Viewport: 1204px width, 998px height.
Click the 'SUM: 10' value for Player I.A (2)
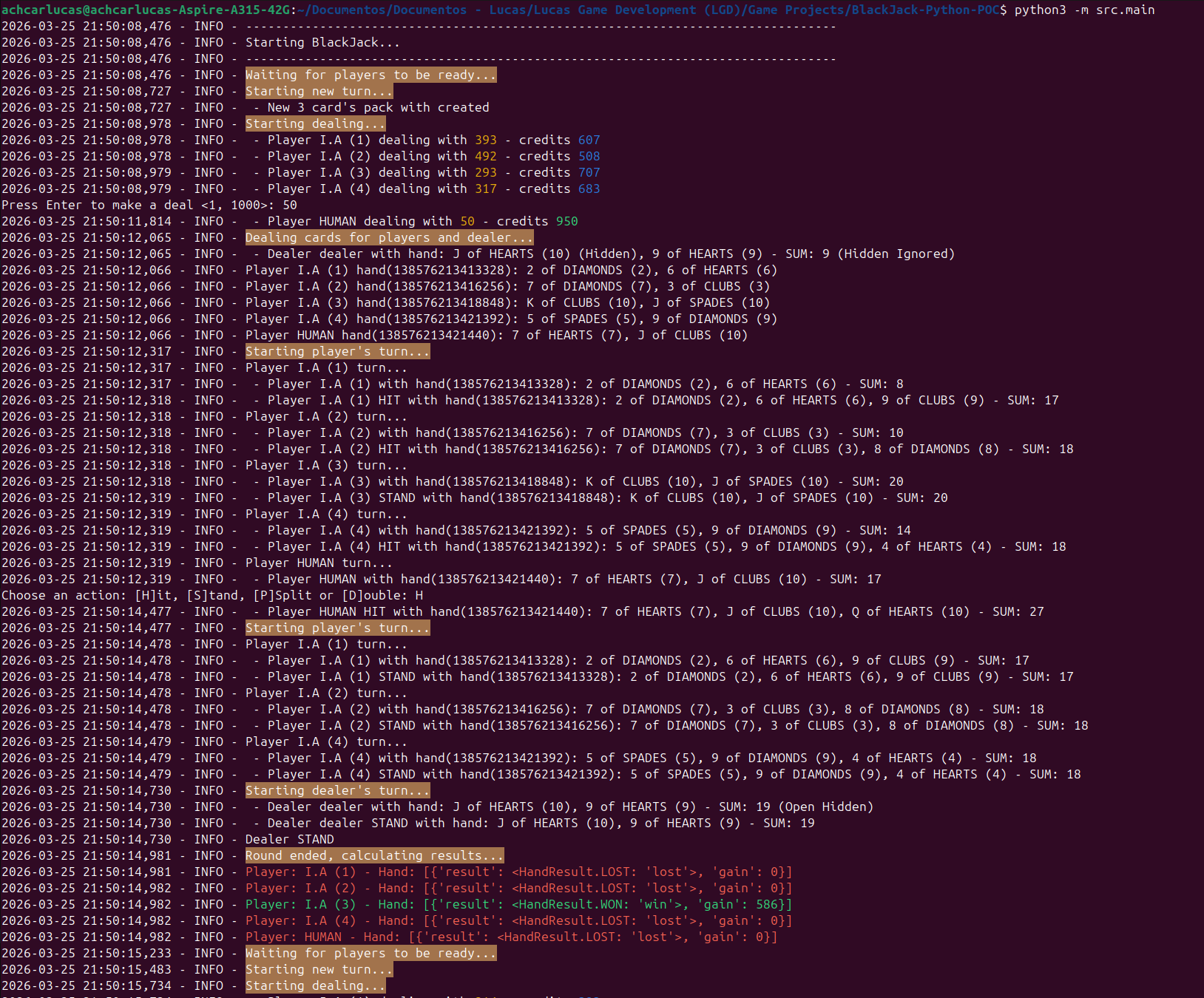pos(877,432)
